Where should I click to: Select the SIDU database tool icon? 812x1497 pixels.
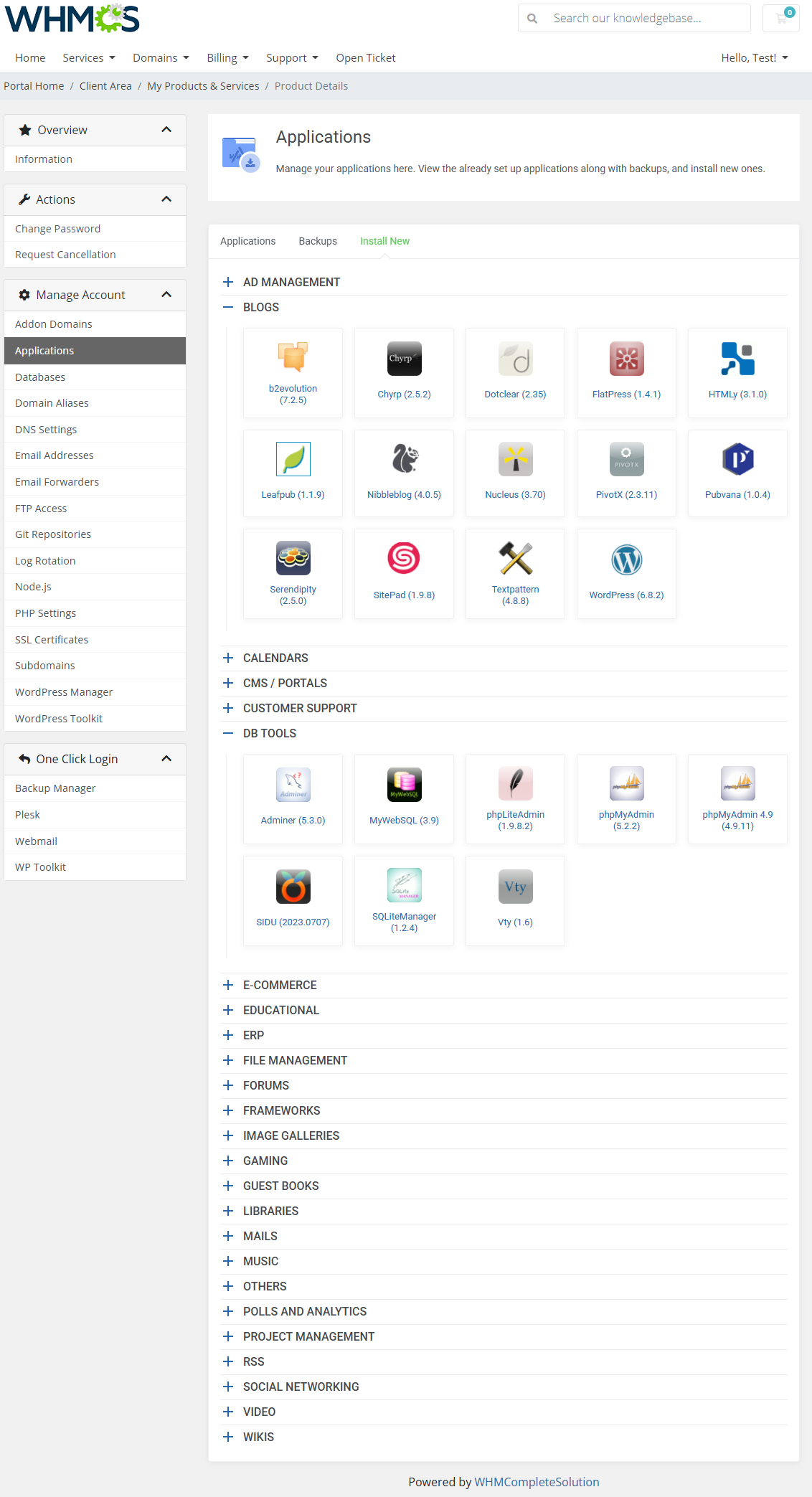(293, 887)
